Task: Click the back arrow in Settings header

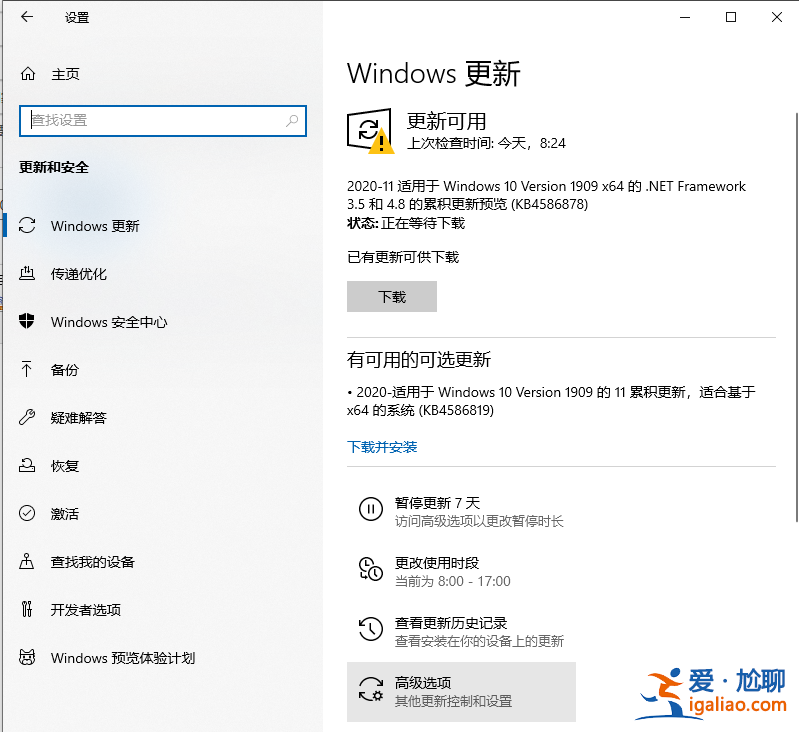Action: (27, 17)
